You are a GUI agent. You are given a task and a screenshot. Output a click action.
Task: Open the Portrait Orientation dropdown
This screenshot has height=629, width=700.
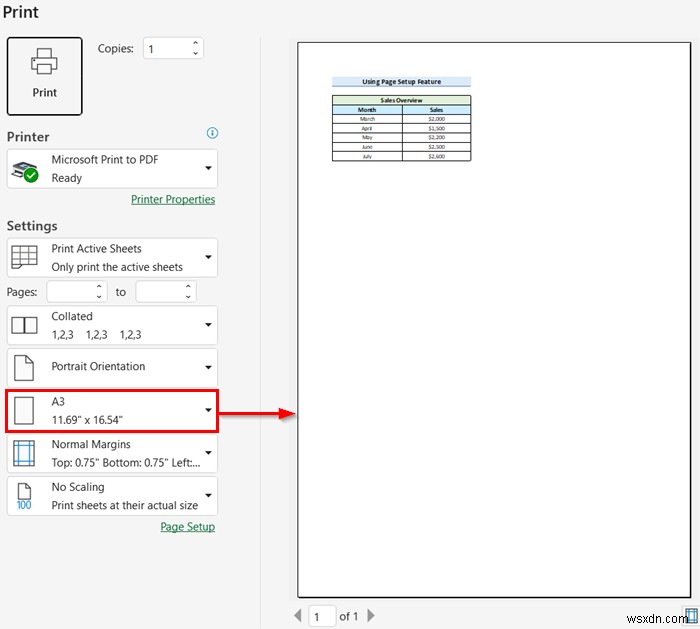click(x=112, y=367)
